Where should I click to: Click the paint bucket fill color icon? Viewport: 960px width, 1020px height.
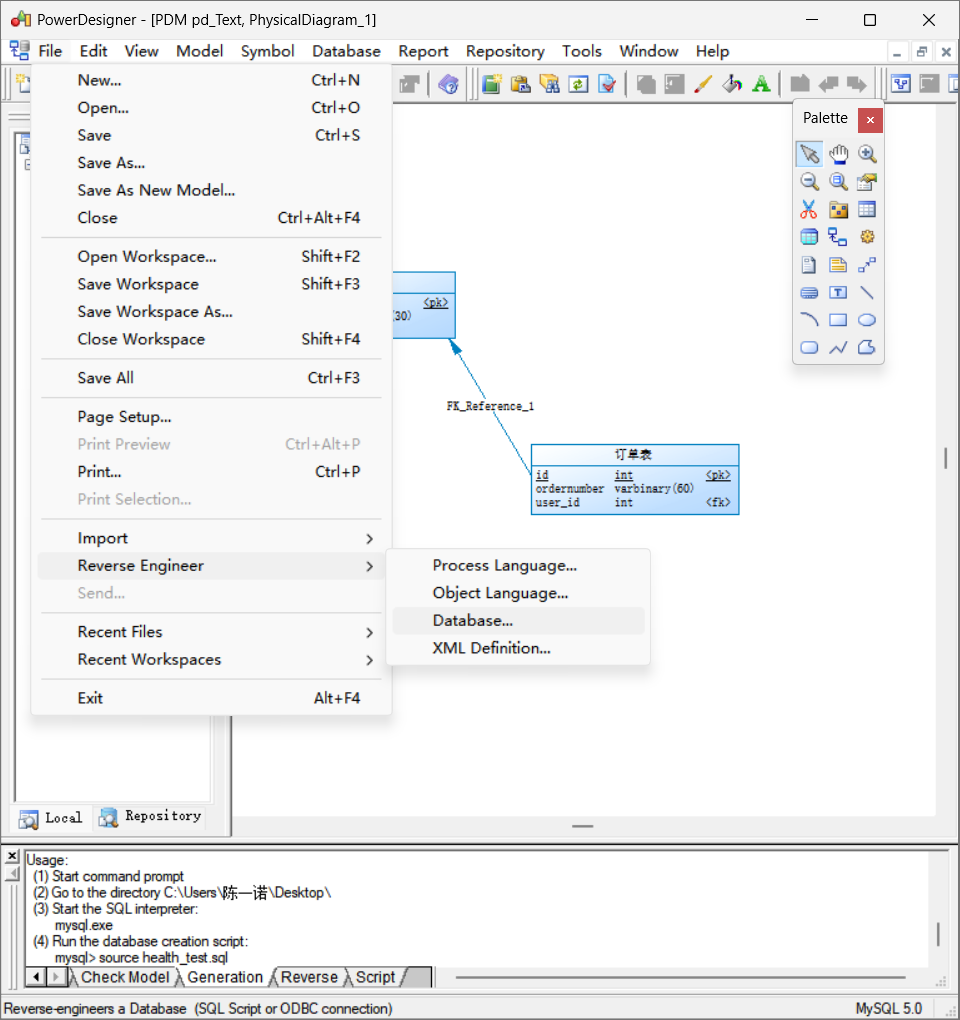click(732, 84)
